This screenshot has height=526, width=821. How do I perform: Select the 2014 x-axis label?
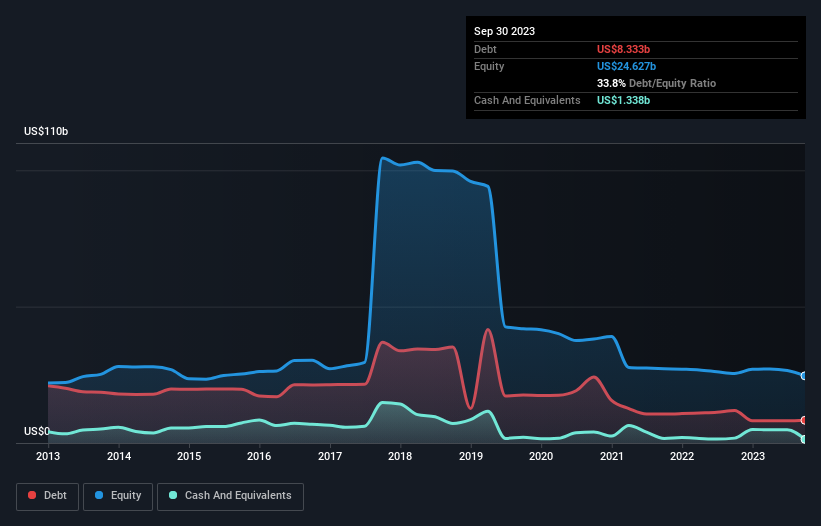pyautogui.click(x=119, y=456)
